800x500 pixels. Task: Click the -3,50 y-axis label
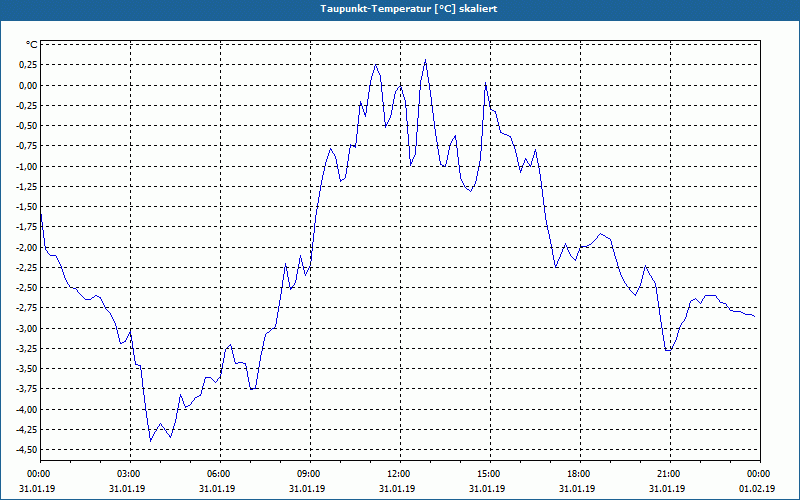click(27, 369)
